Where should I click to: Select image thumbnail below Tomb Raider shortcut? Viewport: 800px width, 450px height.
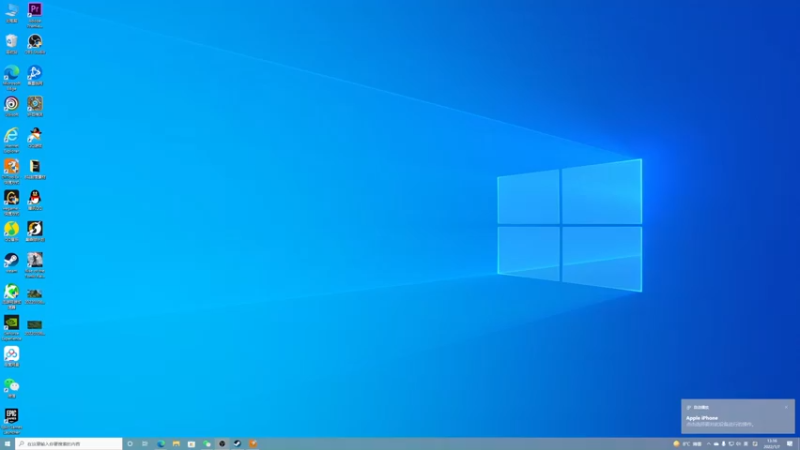(35, 296)
